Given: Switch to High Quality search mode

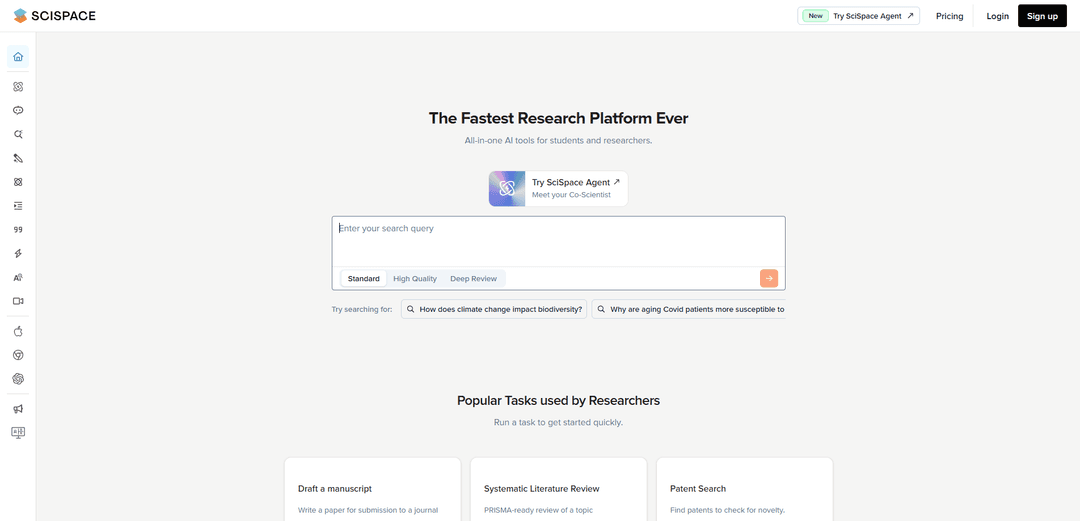Looking at the screenshot, I should tap(415, 278).
